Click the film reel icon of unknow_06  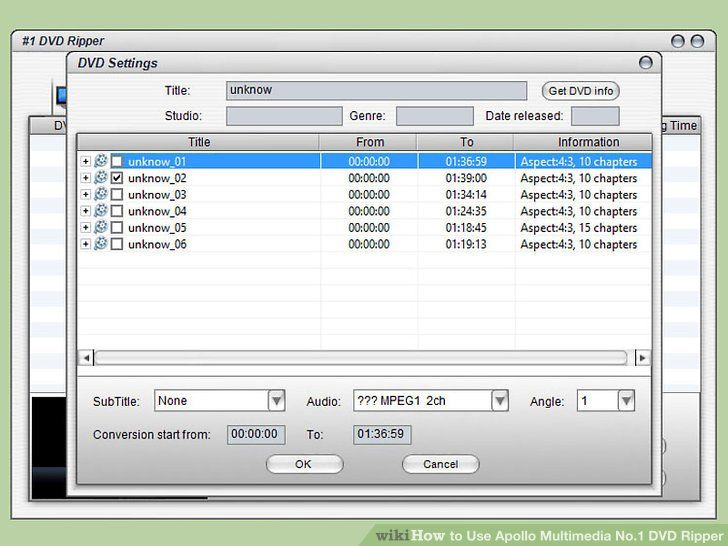[101, 244]
